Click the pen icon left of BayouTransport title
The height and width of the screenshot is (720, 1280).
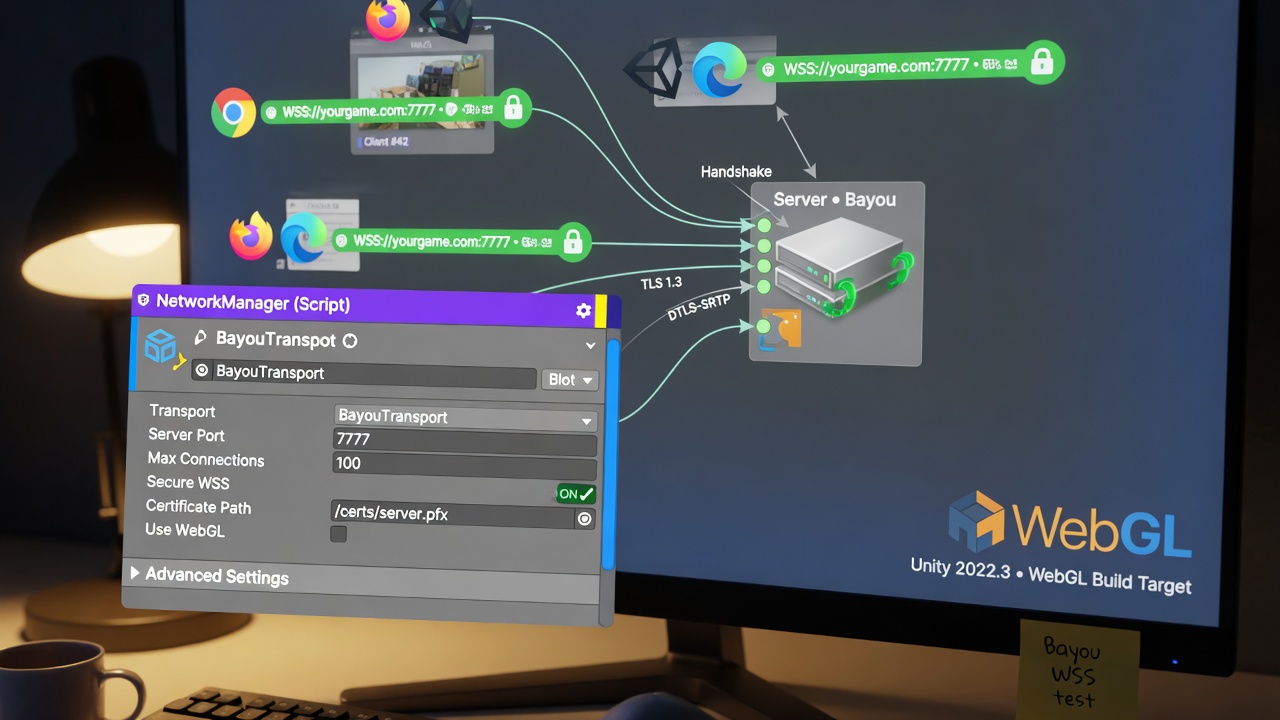(x=199, y=338)
